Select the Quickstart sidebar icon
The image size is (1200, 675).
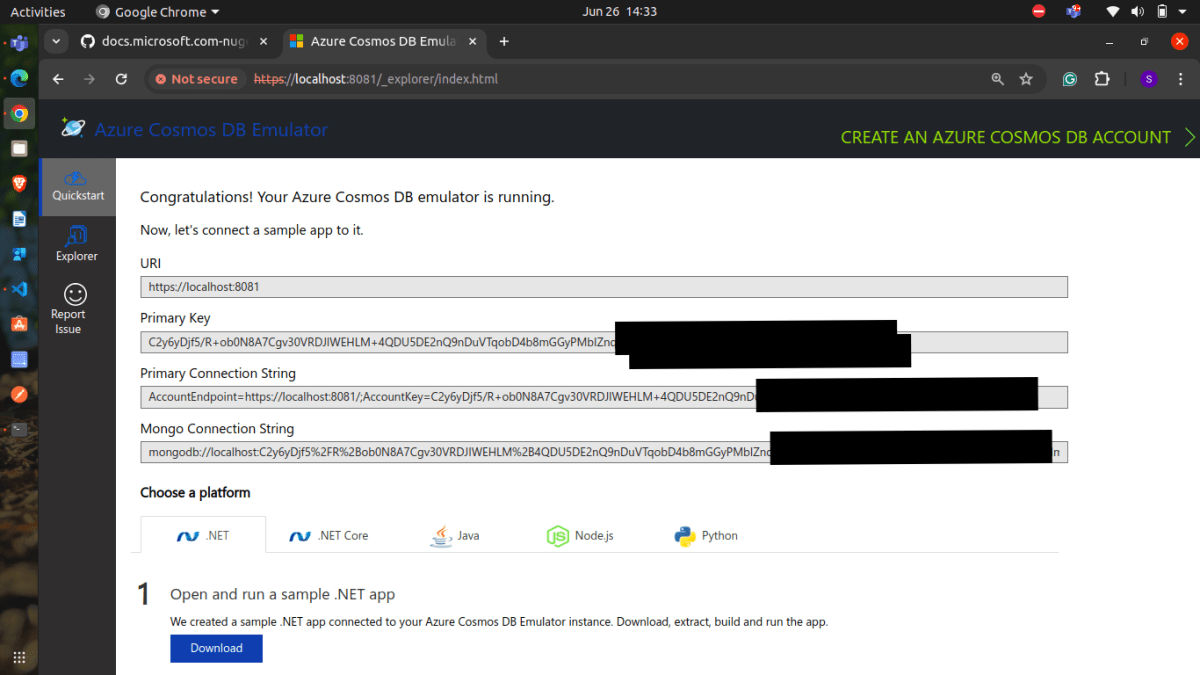[78, 186]
